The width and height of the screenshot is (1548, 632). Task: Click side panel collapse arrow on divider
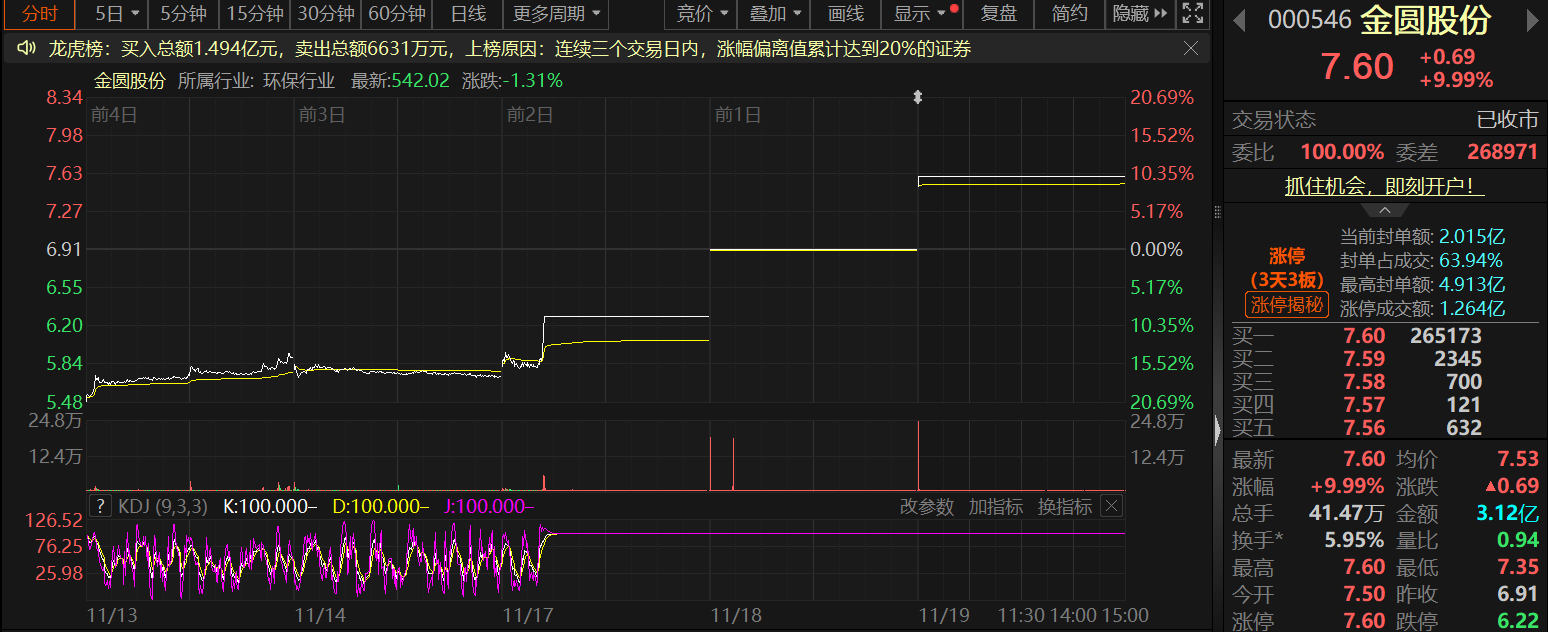(x=1217, y=430)
